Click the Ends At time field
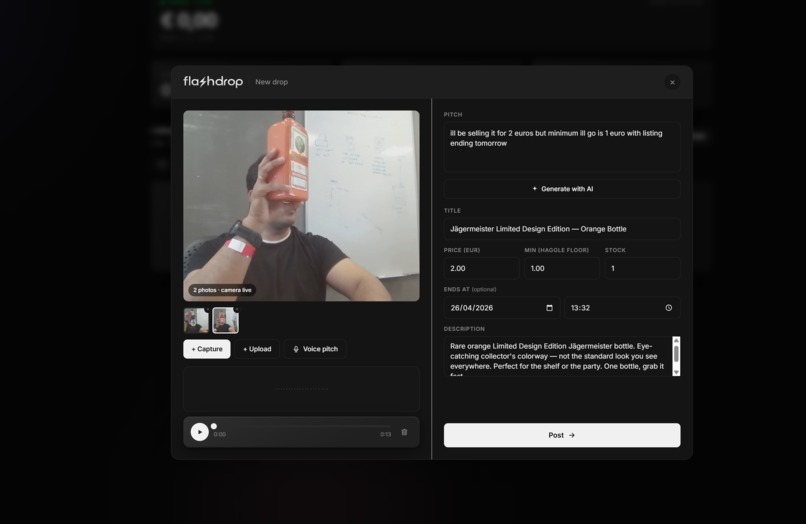The height and width of the screenshot is (524, 806). click(622, 308)
